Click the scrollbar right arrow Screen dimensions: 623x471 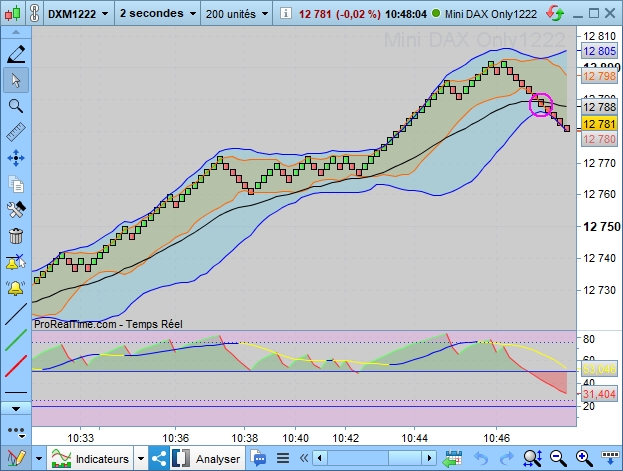coord(429,458)
